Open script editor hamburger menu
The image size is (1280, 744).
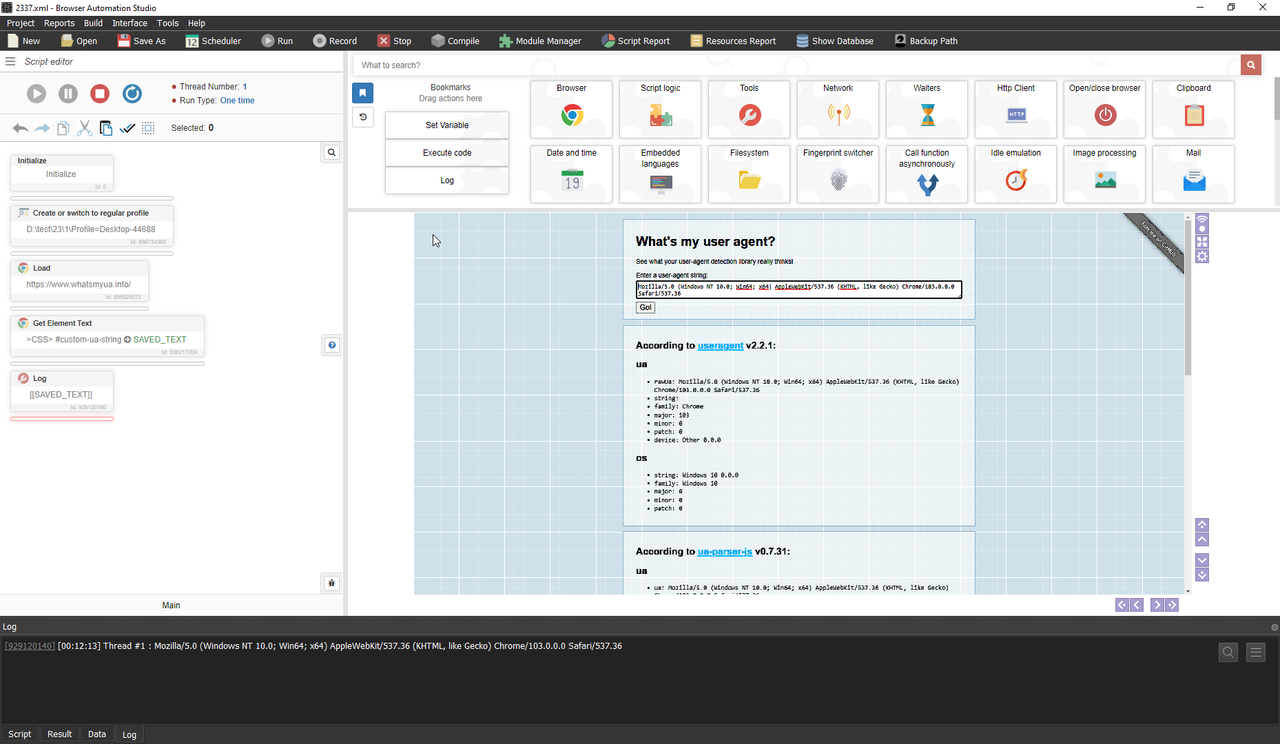tap(10, 61)
